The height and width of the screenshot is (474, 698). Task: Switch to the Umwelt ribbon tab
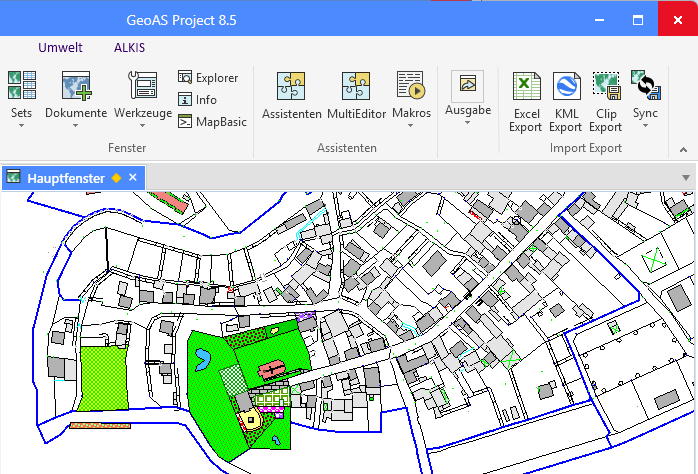click(60, 47)
